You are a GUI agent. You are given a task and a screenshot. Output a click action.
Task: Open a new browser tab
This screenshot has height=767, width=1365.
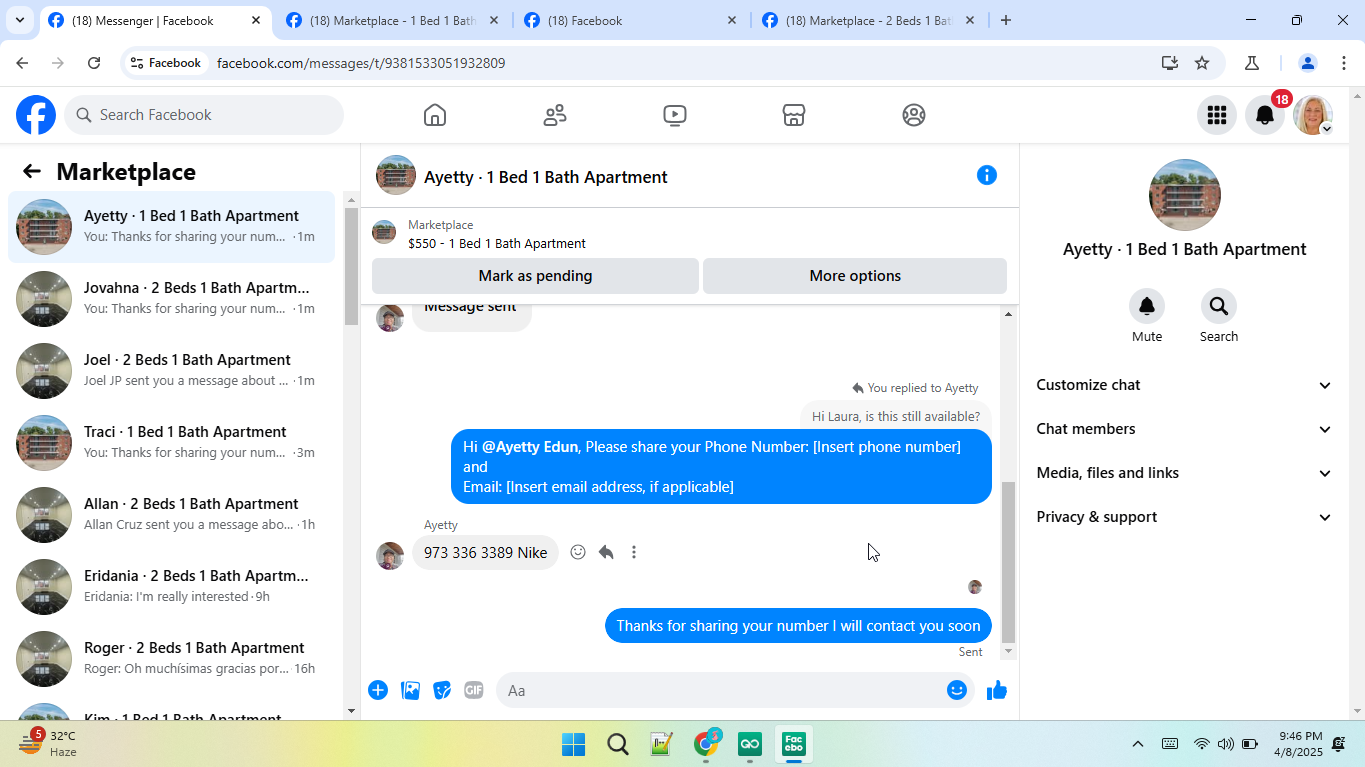[1006, 20]
